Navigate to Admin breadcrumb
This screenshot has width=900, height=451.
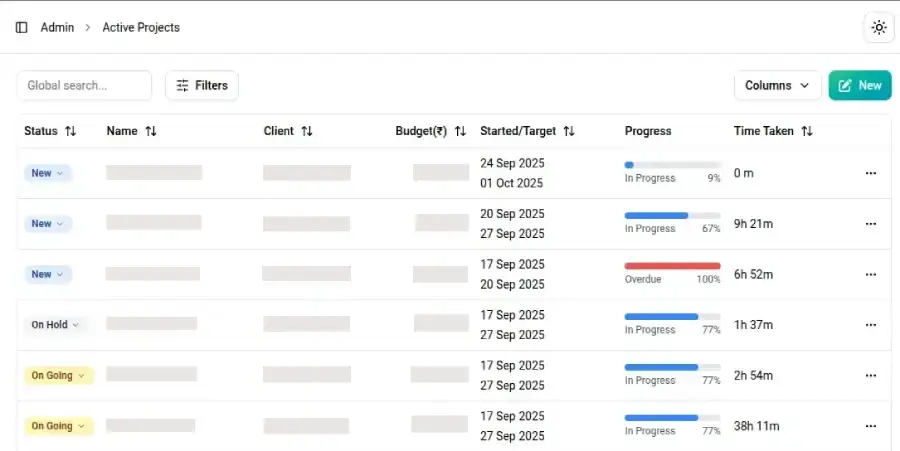point(57,28)
